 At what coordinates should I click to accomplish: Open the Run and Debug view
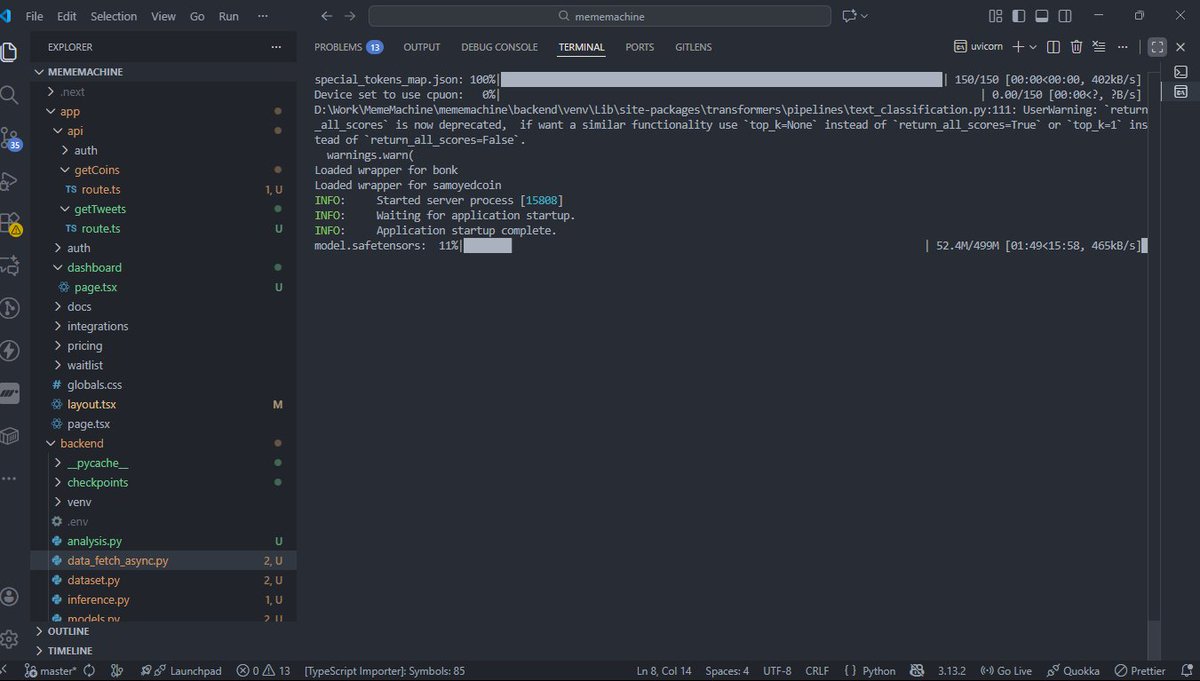(10, 181)
